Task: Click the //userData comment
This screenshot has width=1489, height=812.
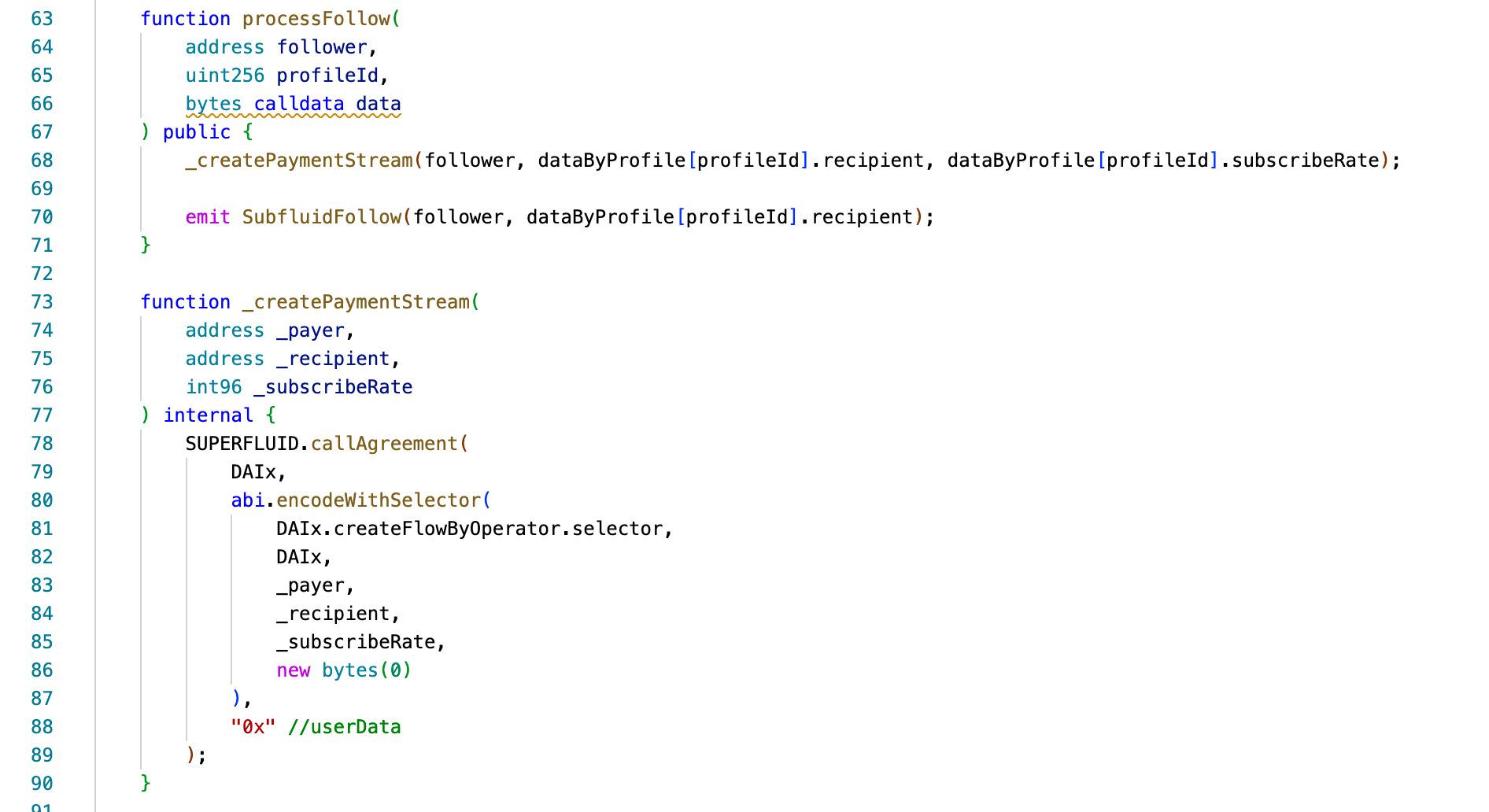Action: pos(344,727)
